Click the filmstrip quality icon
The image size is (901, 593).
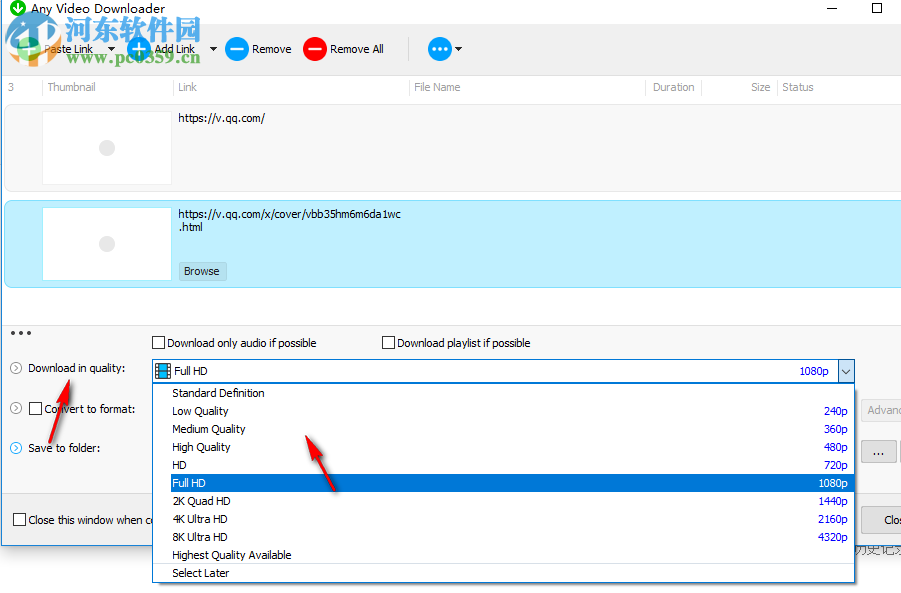click(x=162, y=370)
